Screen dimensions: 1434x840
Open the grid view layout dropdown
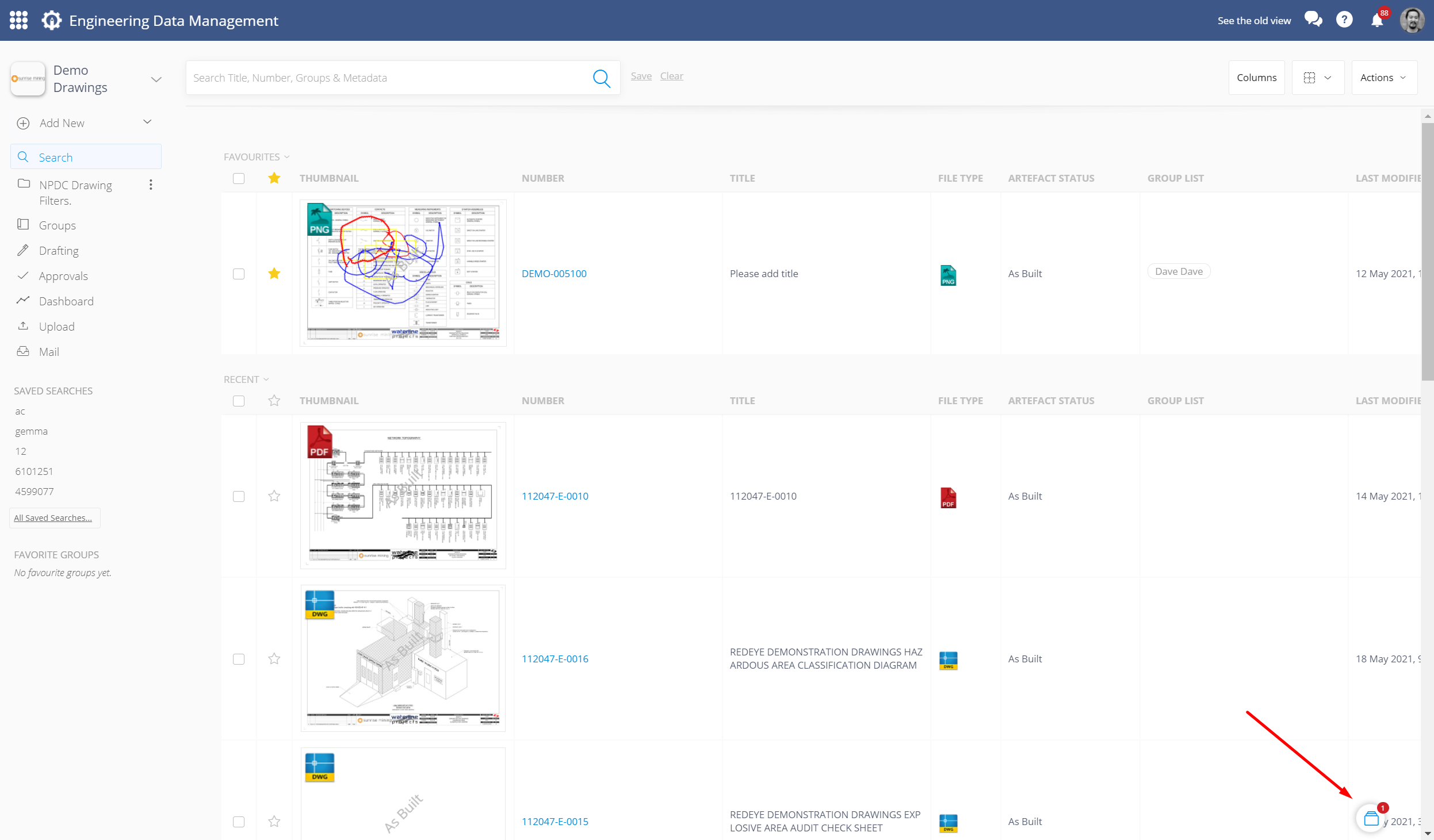(1318, 78)
